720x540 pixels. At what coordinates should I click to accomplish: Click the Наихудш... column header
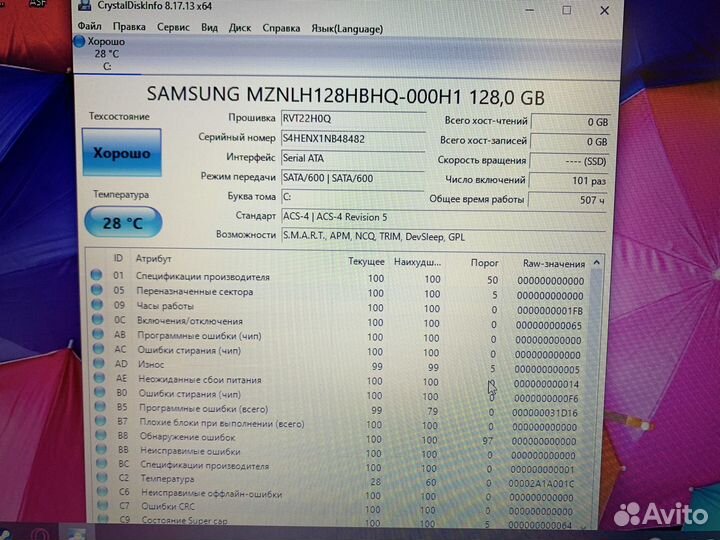pos(417,262)
